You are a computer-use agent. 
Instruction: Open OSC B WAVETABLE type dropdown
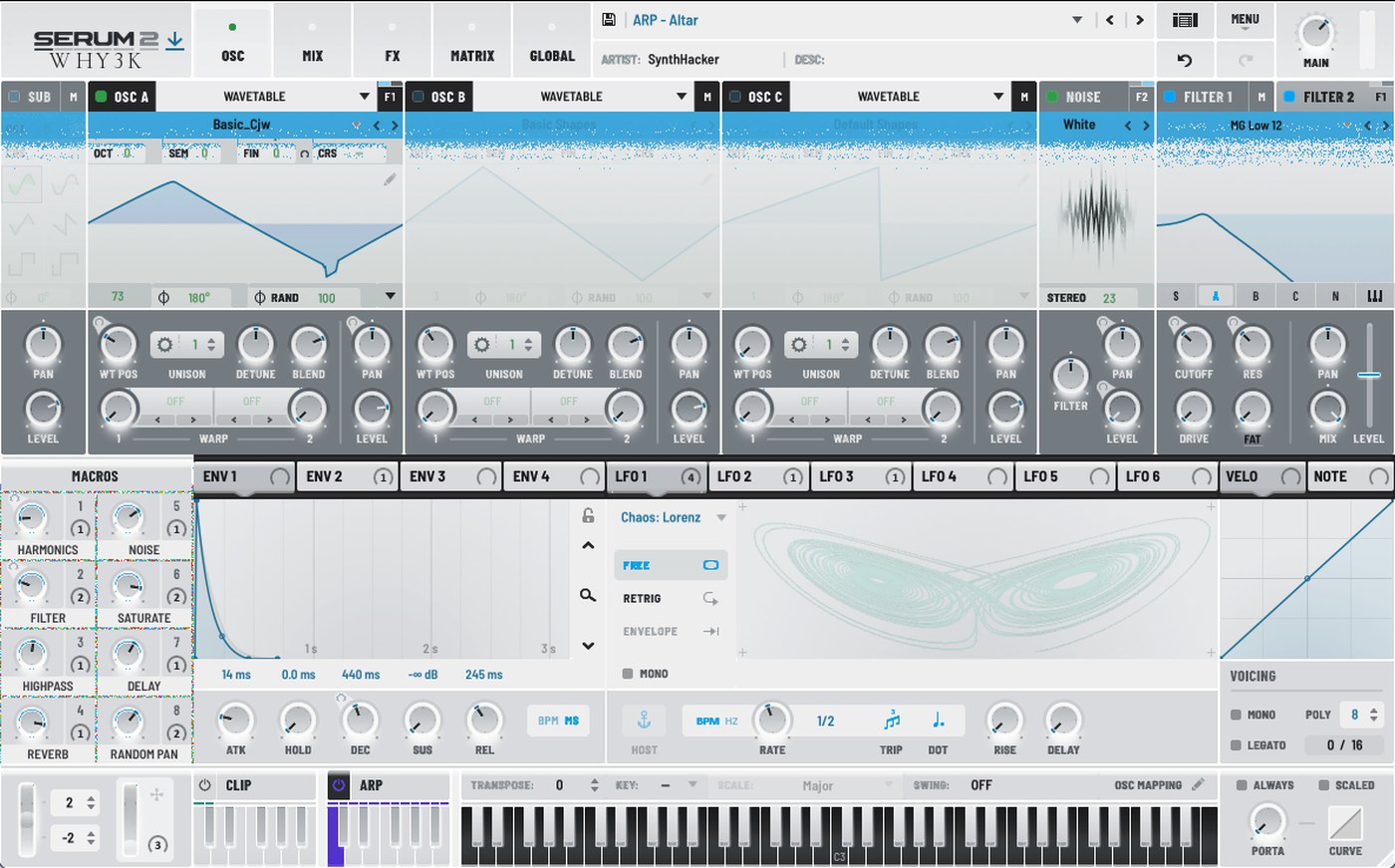pos(682,97)
